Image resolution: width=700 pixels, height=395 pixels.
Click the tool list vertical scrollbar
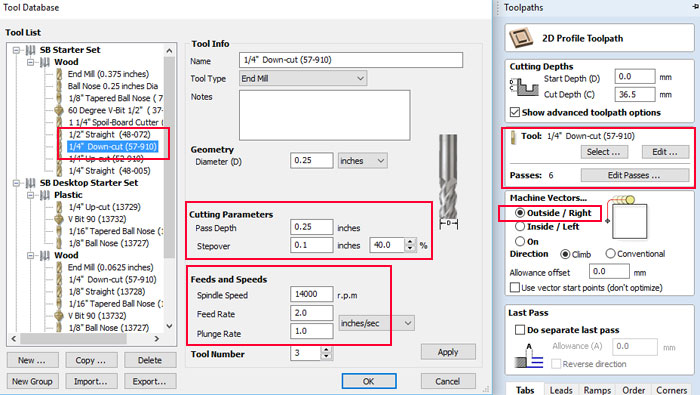(169, 188)
